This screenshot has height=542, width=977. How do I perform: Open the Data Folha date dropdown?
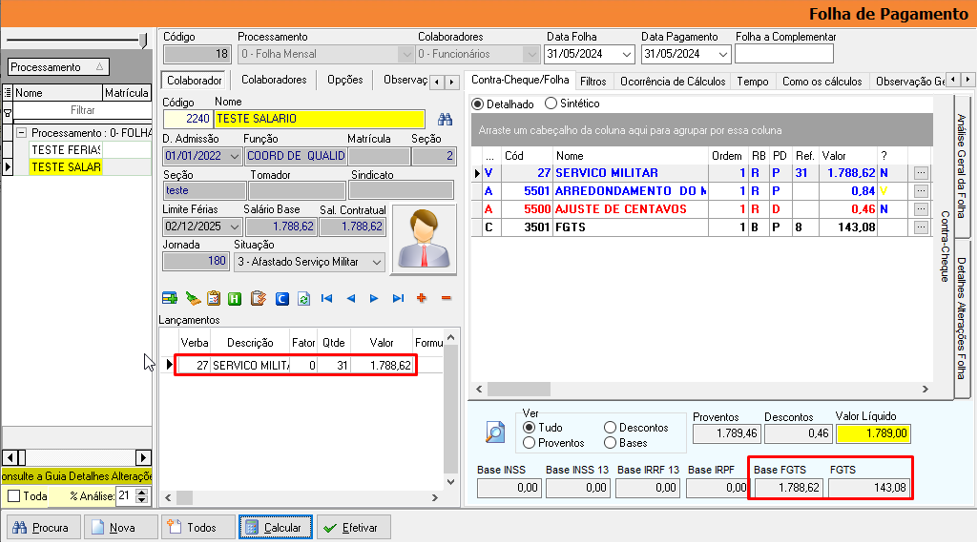click(x=627, y=54)
